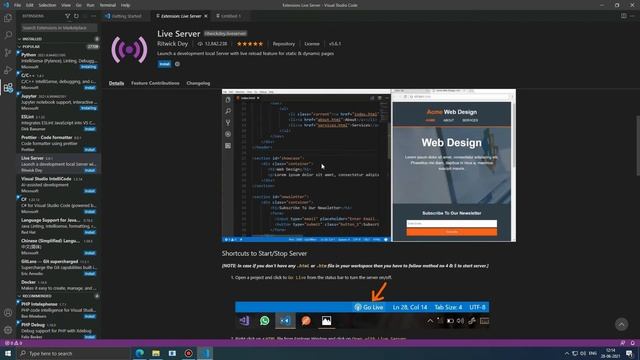Click the blue Install button for Live Server
640x360 pixels.
pyautogui.click(x=164, y=64)
